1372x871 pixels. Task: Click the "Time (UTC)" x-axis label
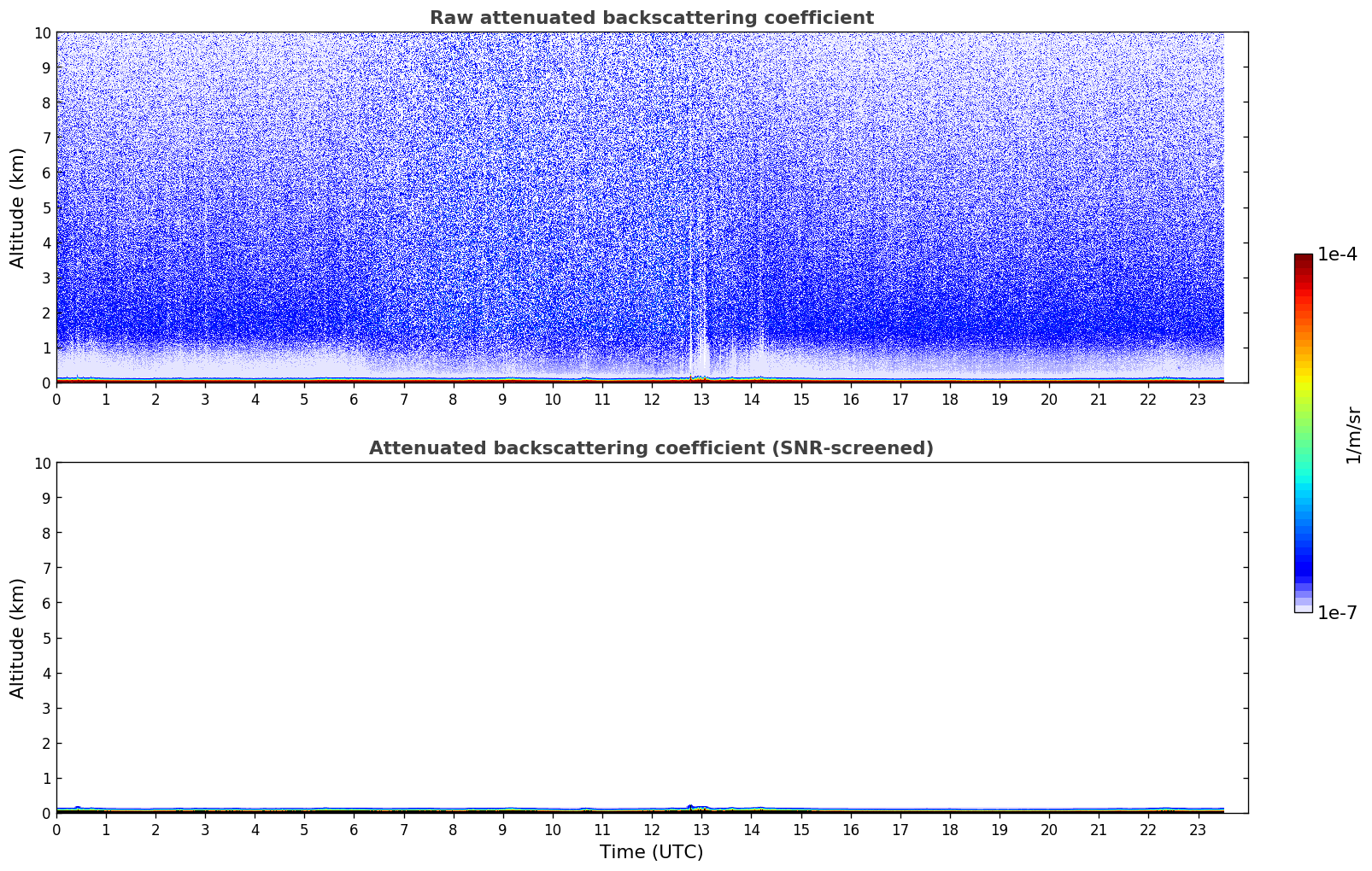tap(651, 851)
